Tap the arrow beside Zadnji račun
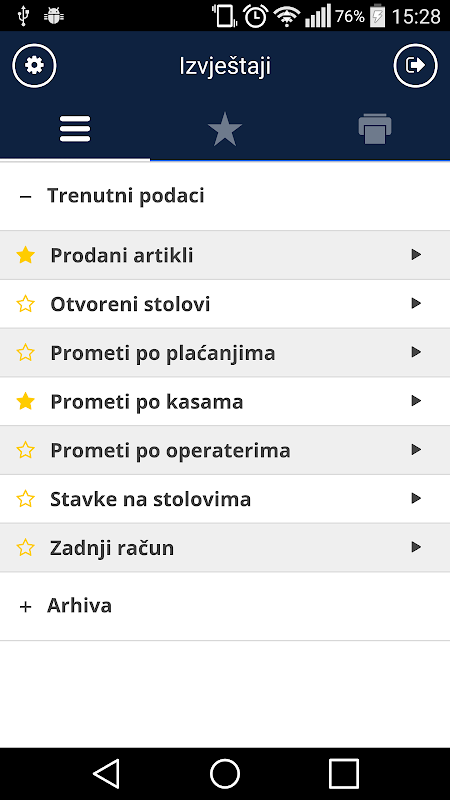450x800 pixels. (416, 547)
